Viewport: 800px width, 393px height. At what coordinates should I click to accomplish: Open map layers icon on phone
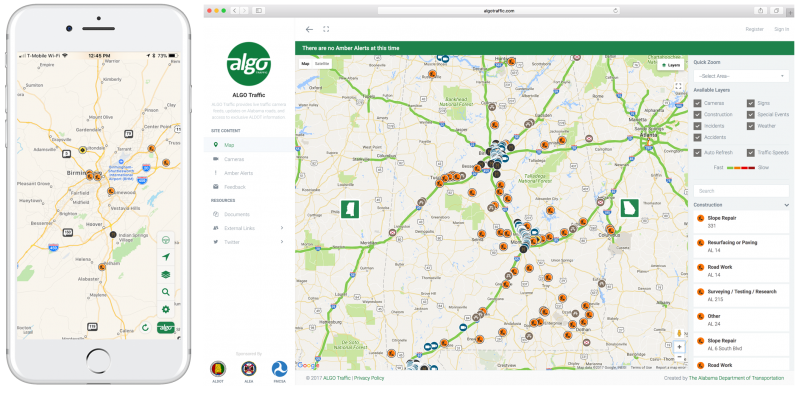point(165,275)
